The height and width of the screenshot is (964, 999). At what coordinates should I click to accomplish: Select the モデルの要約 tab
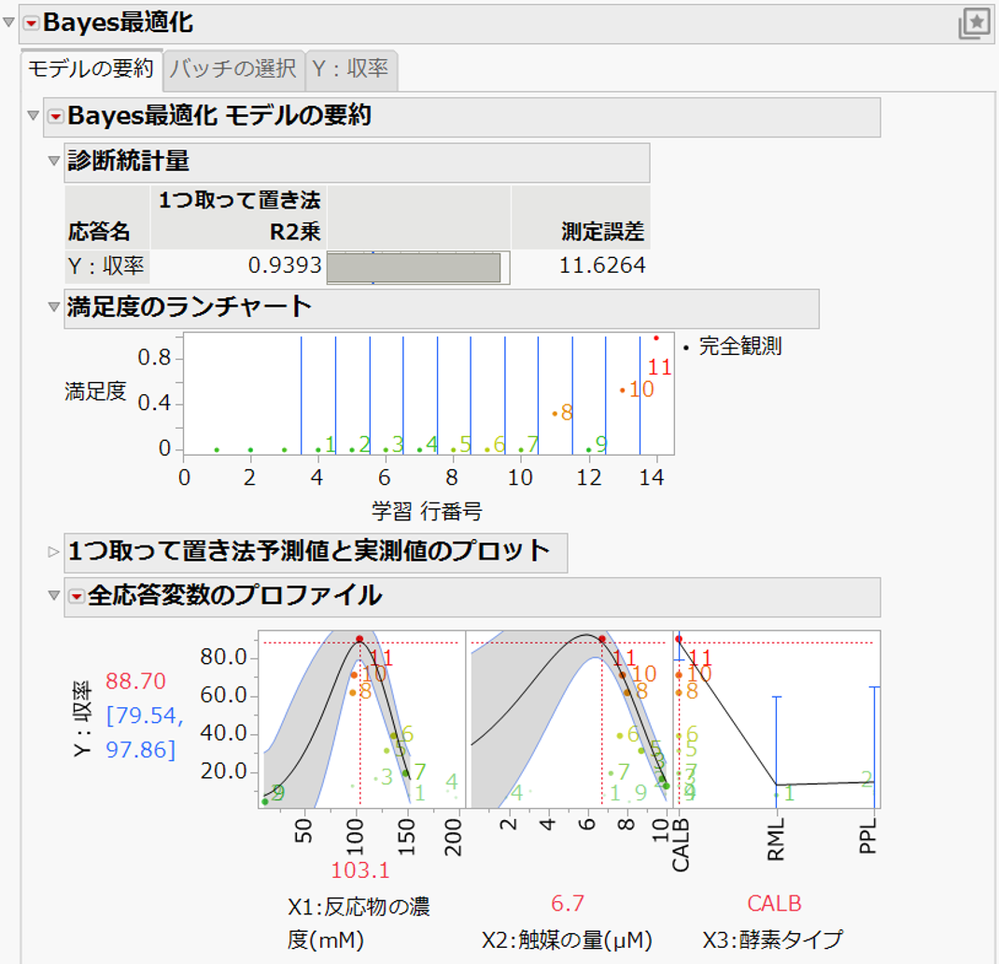(90, 69)
